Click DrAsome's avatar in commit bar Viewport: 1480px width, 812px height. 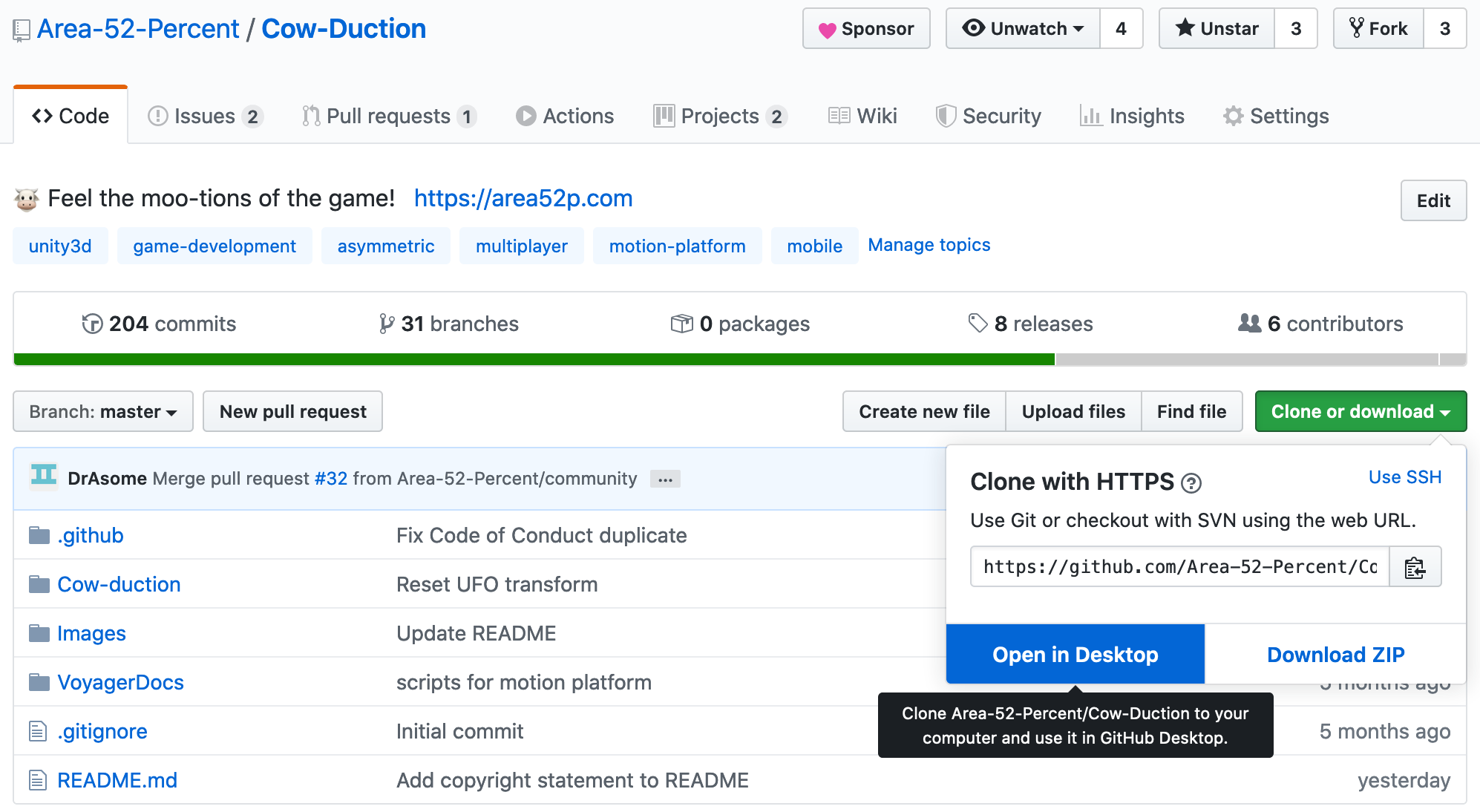(44, 477)
